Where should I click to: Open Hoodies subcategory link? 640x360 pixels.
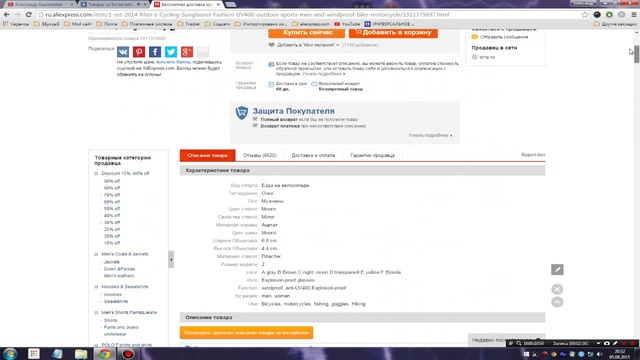click(x=112, y=294)
